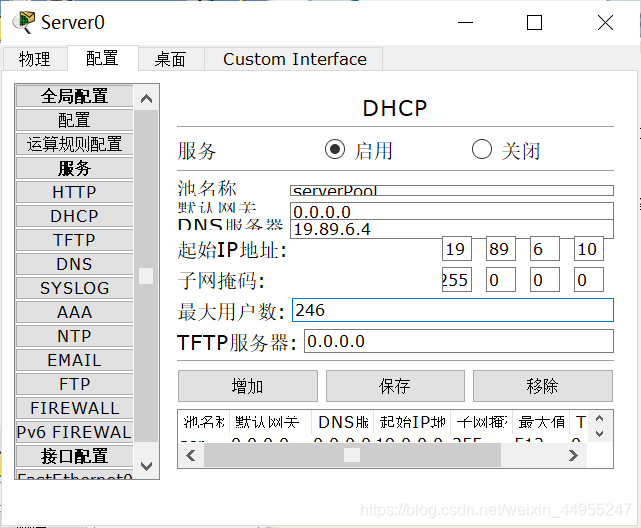Image resolution: width=641 pixels, height=528 pixels.
Task: Click the 移除 button
Action: click(x=542, y=386)
